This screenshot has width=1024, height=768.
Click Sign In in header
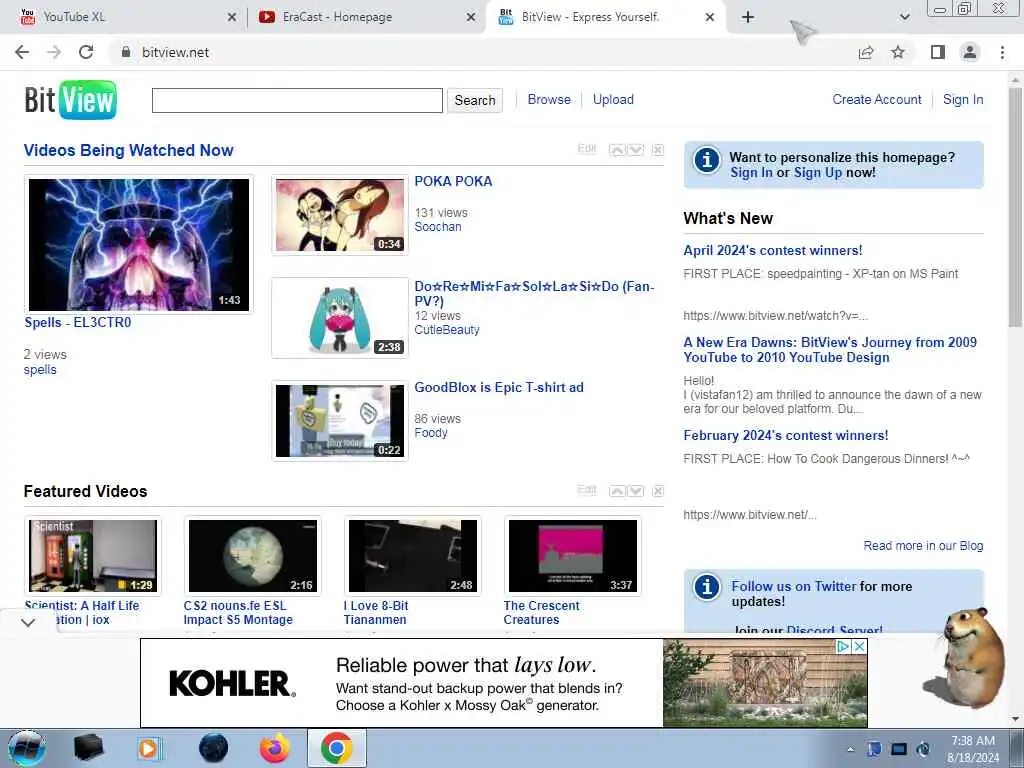click(963, 99)
